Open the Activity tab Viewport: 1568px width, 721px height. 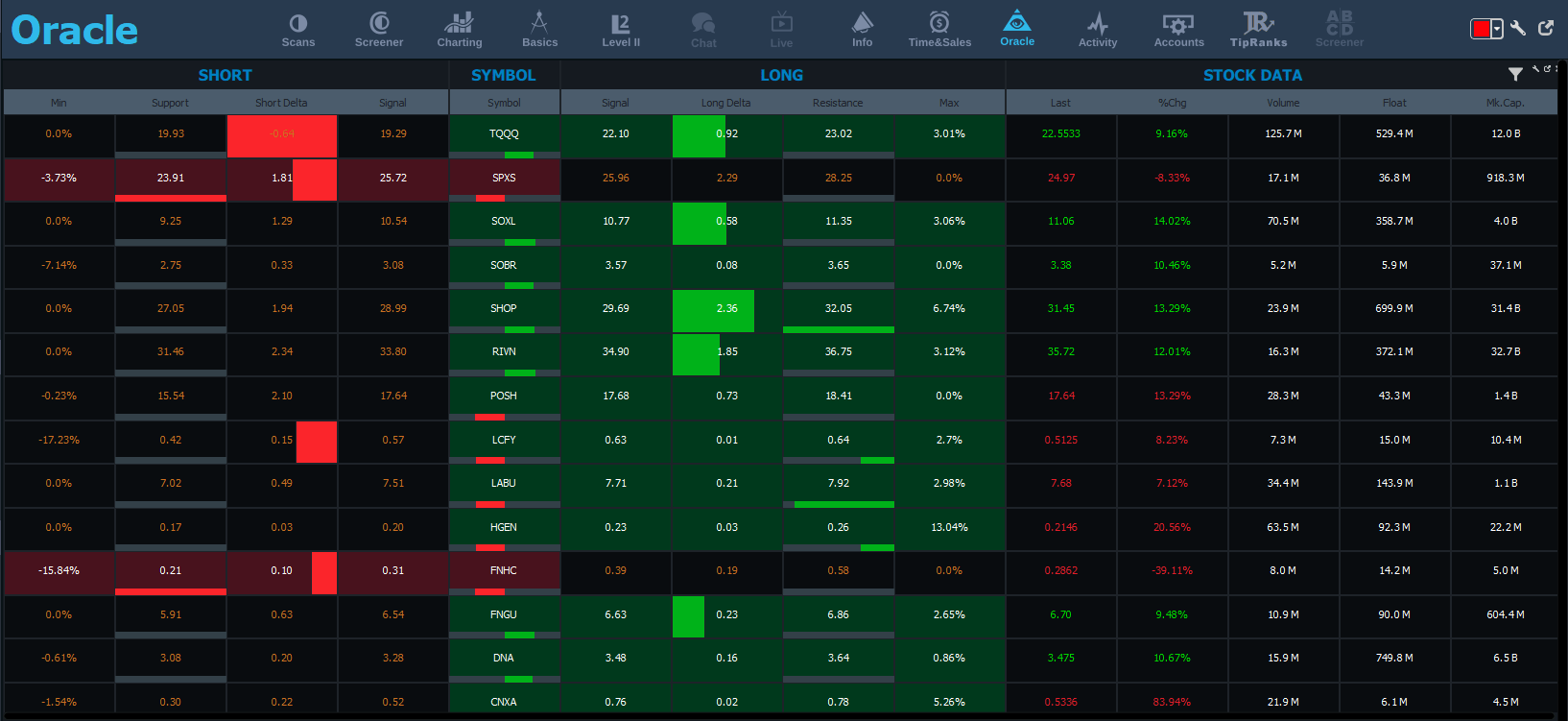[x=1098, y=30]
